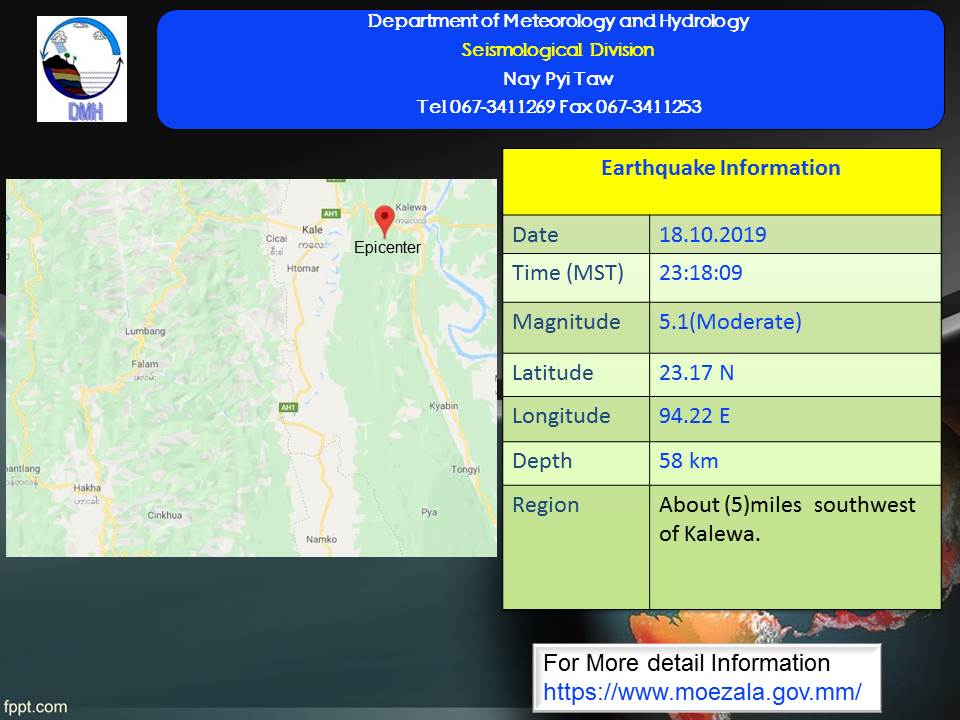
Task: Select the depth value 58 km cell
Action: [688, 461]
